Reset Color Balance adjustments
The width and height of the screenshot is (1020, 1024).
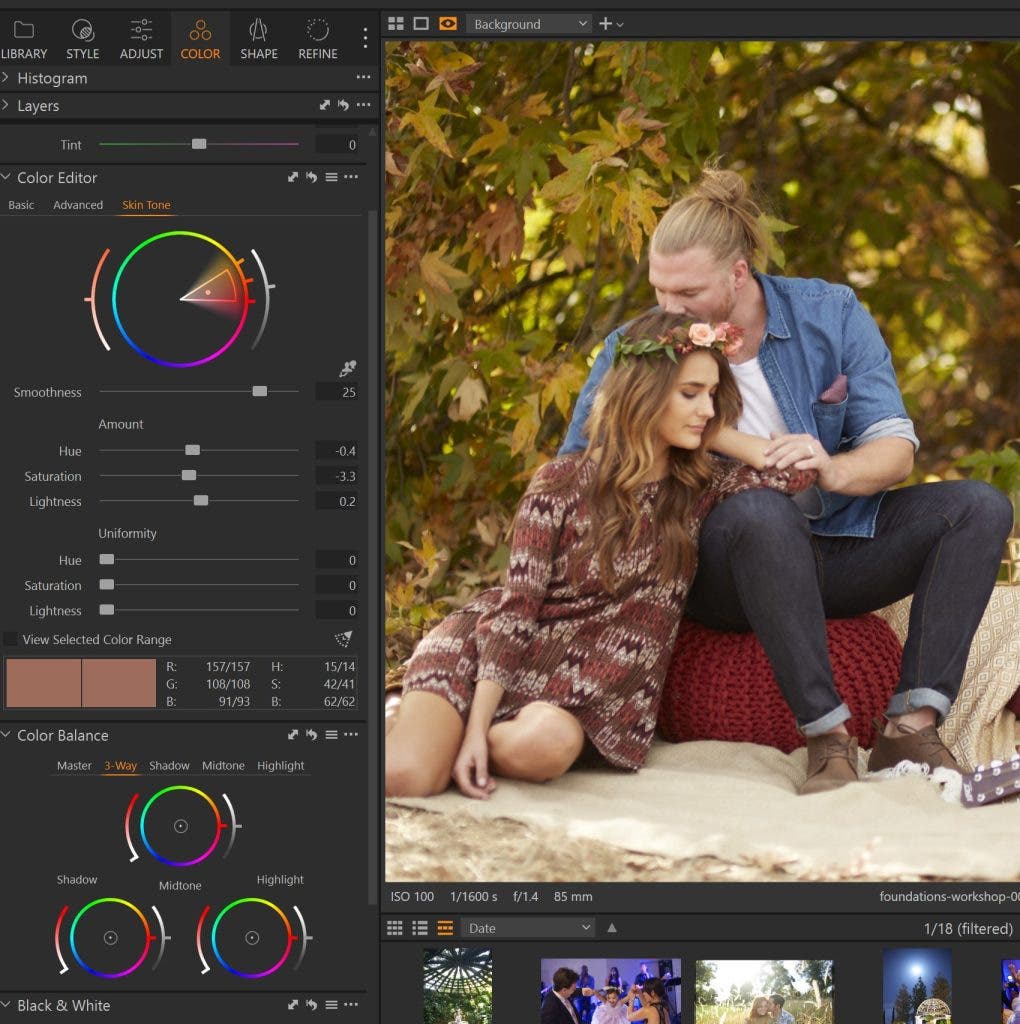pyautogui.click(x=311, y=735)
